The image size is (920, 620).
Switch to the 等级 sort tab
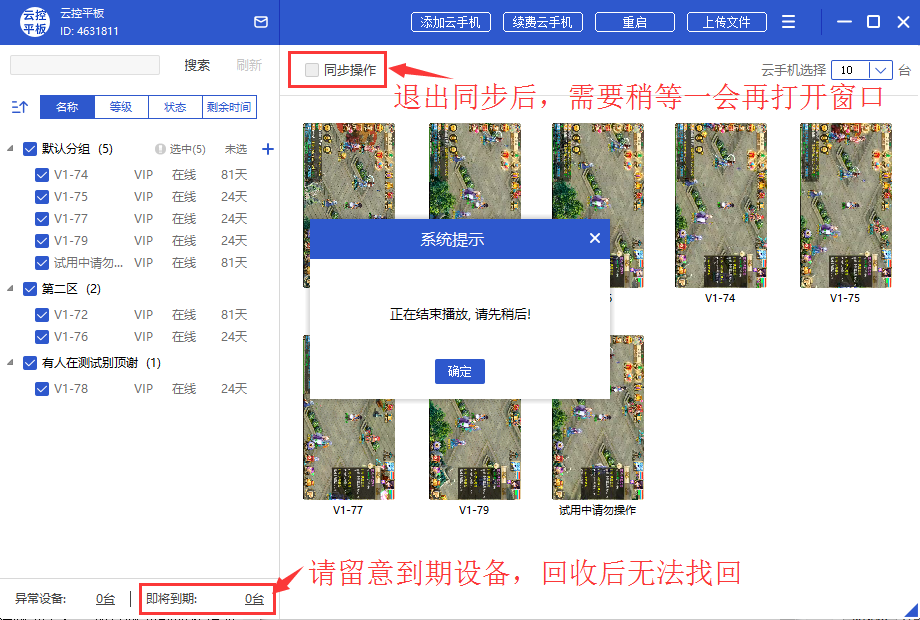tap(121, 107)
